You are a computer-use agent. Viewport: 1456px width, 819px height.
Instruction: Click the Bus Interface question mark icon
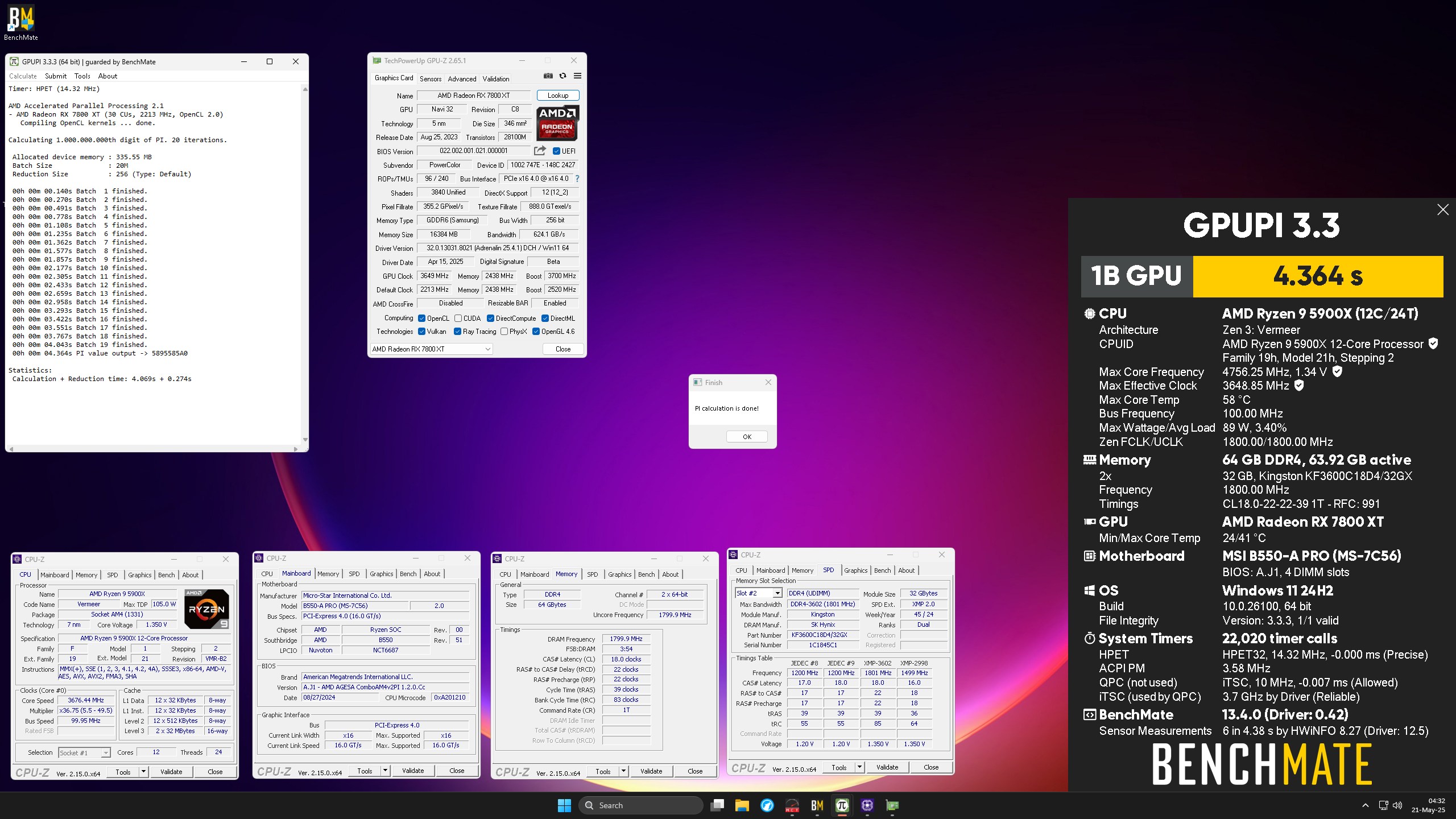pos(577,179)
